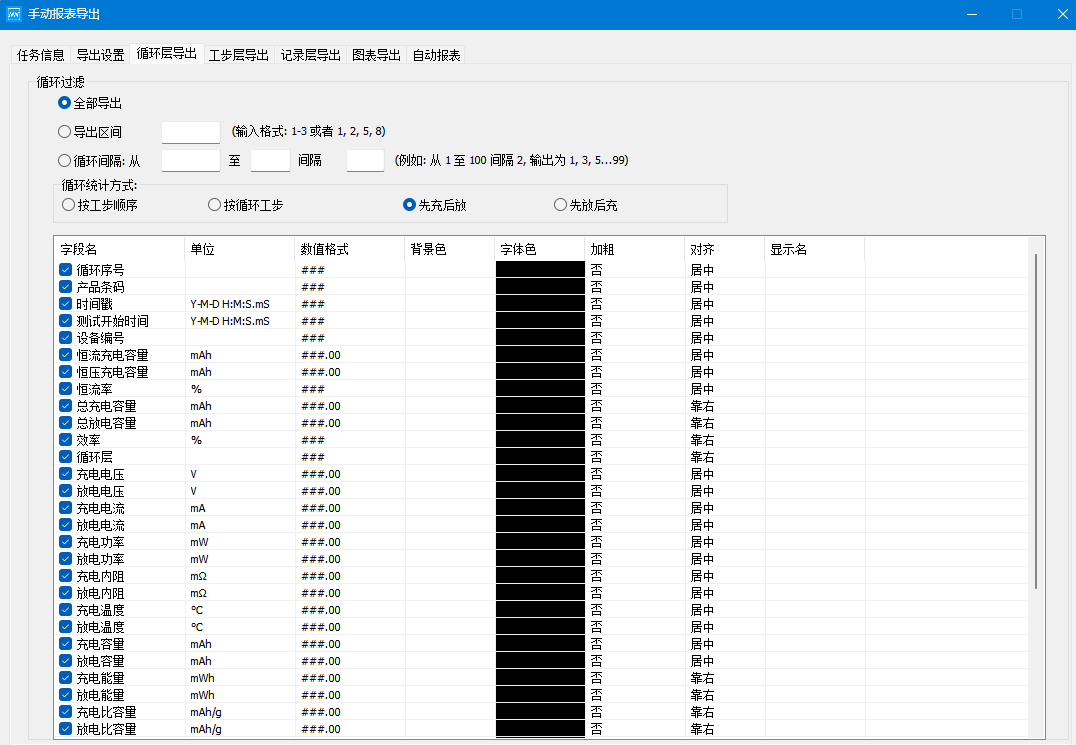The width and height of the screenshot is (1076, 745).
Task: Select the 循环层导出 tab
Action: click(x=167, y=54)
